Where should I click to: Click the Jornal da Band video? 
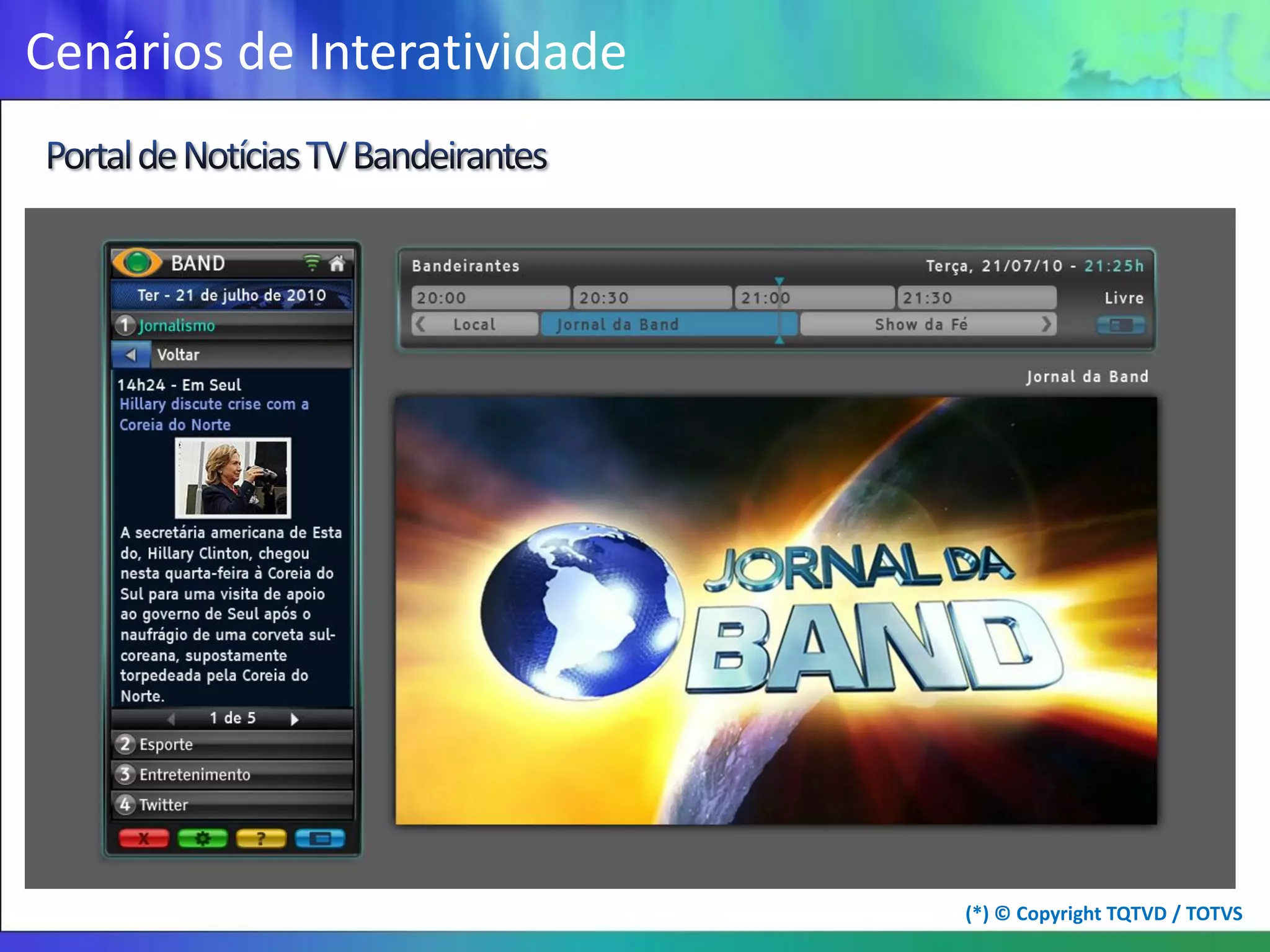pos(776,610)
